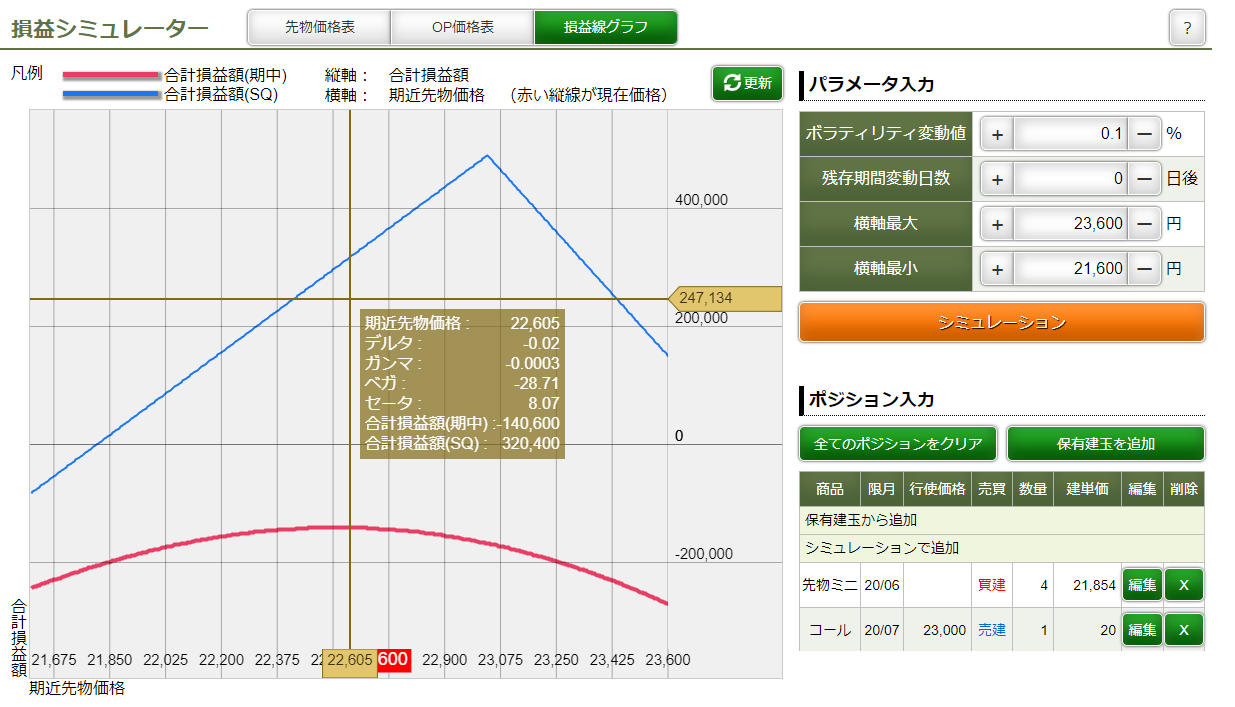Open the ? help icon
The height and width of the screenshot is (707, 1235).
[x=1187, y=27]
